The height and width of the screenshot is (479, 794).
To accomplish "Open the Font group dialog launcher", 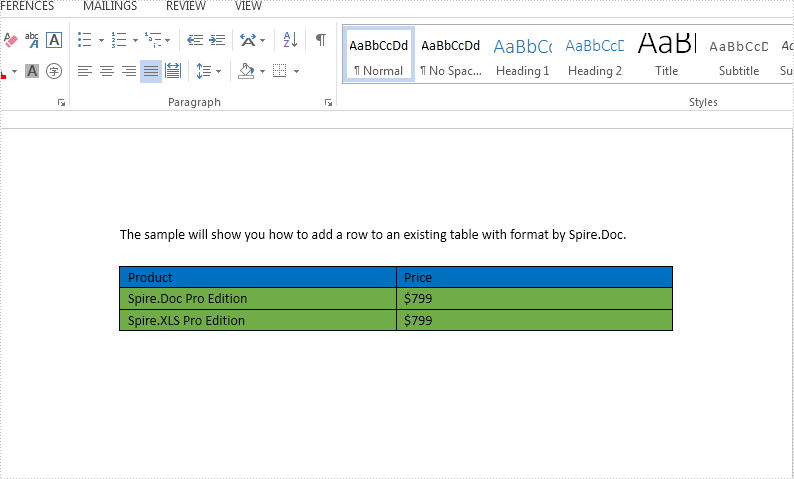I will coord(61,103).
